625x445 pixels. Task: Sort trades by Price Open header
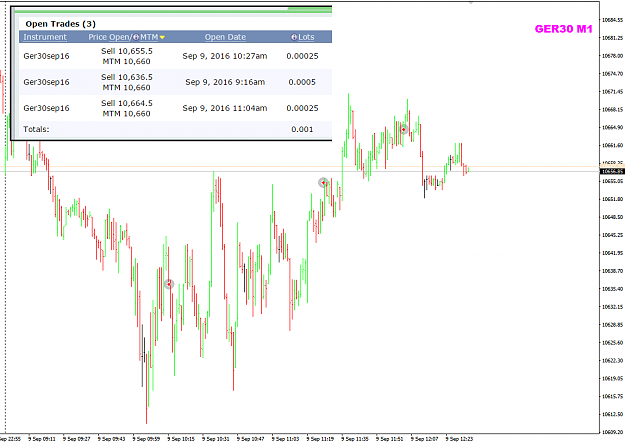point(109,37)
